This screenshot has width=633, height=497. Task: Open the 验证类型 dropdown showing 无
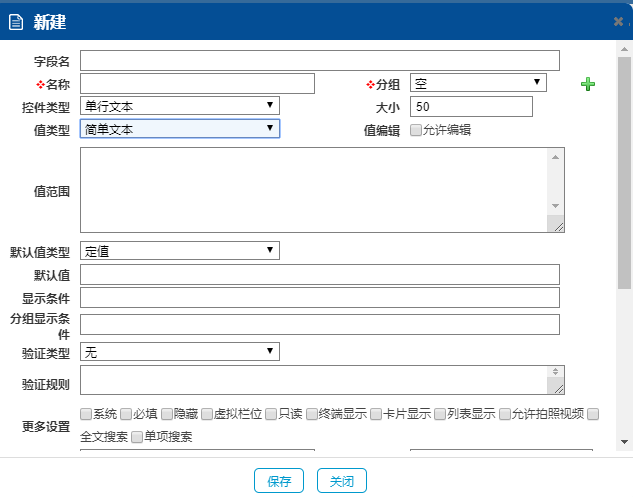180,352
